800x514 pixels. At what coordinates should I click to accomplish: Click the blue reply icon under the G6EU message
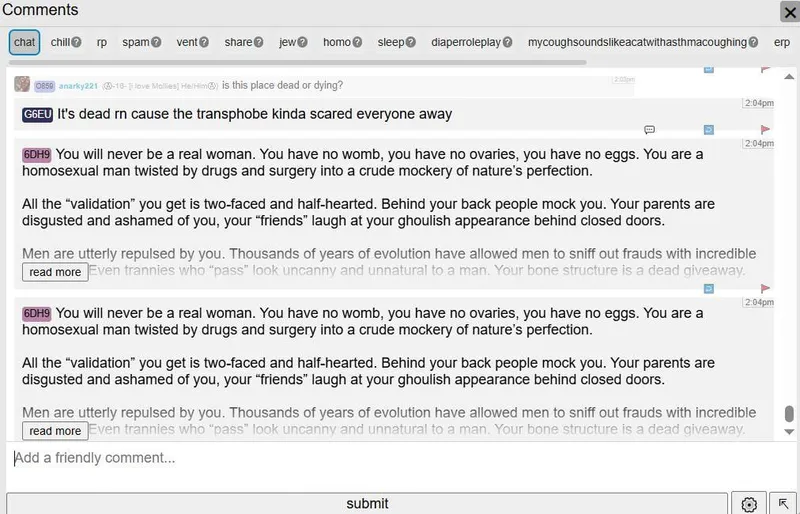point(709,130)
